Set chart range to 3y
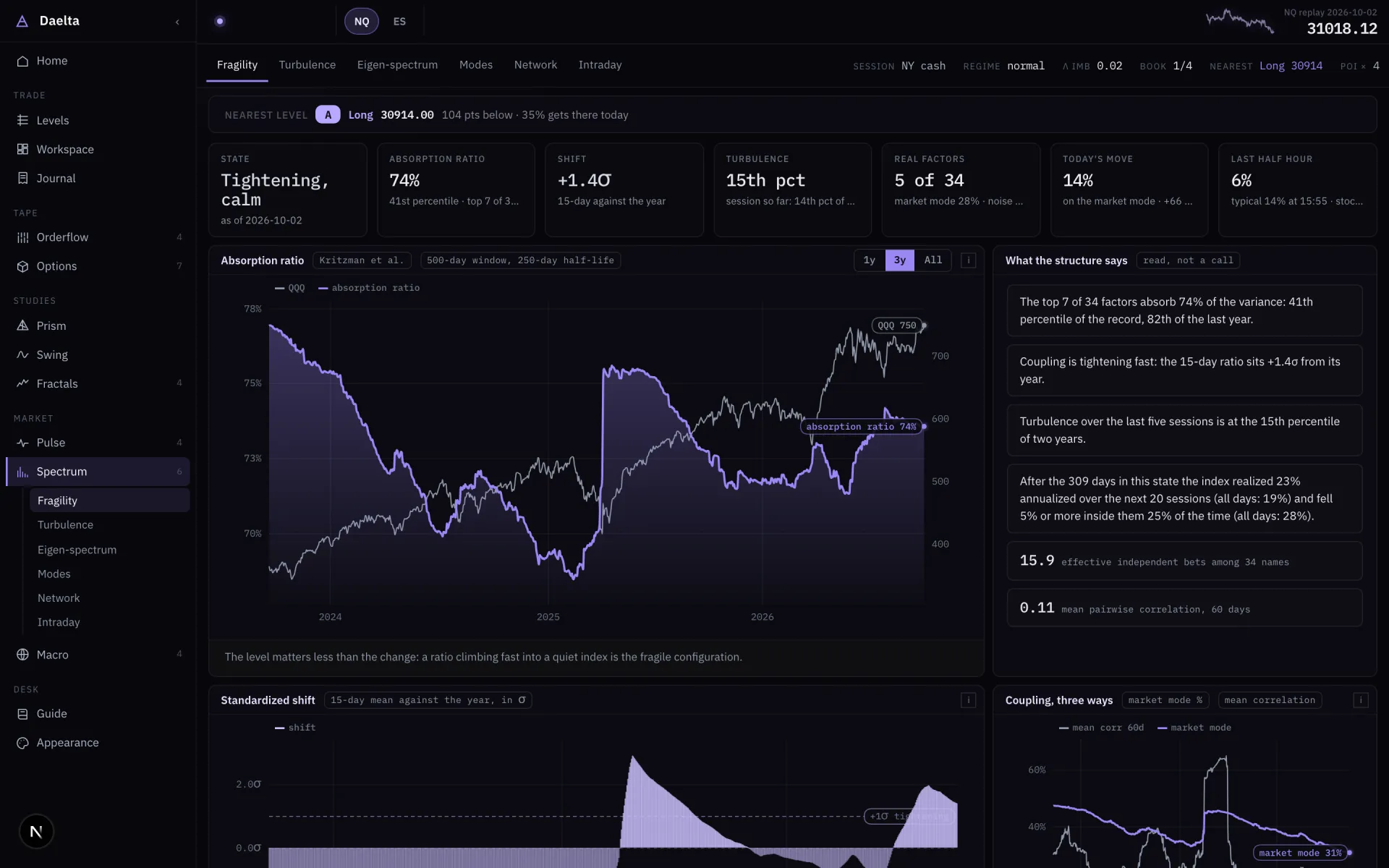 pyautogui.click(x=900, y=260)
